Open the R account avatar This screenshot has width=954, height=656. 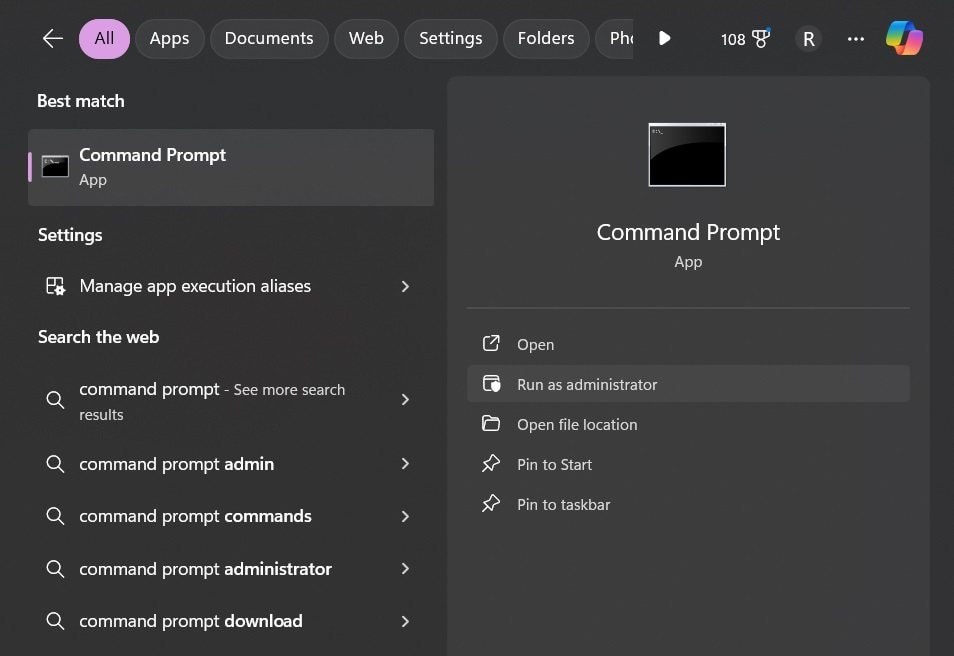pos(808,39)
